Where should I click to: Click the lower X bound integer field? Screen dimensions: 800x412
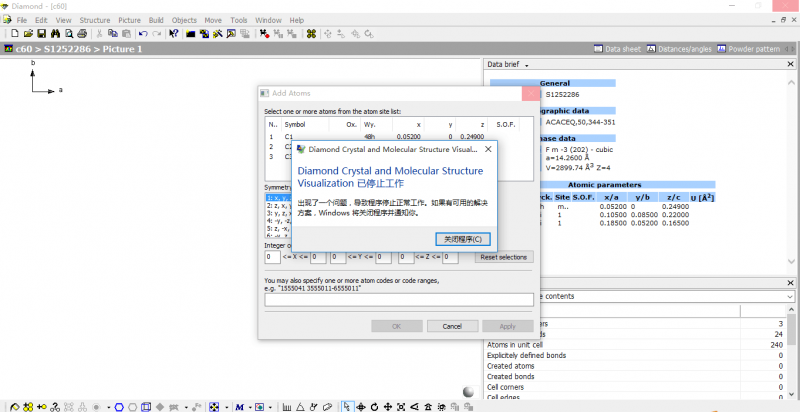pyautogui.click(x=272, y=258)
